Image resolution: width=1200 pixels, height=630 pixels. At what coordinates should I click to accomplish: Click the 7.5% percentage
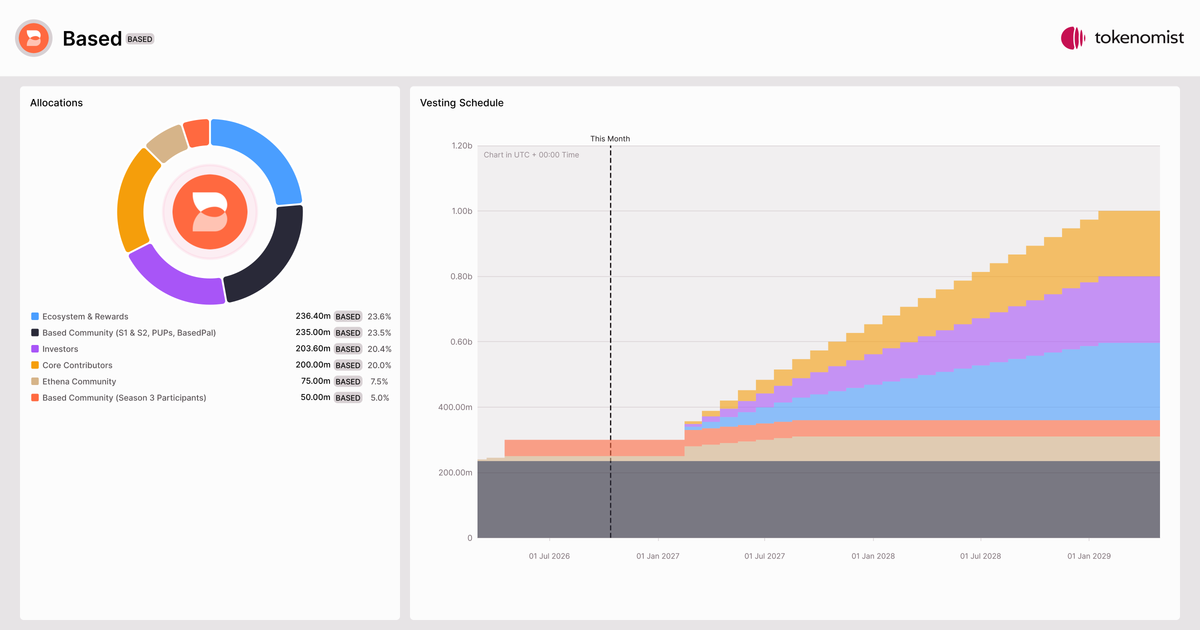point(380,381)
